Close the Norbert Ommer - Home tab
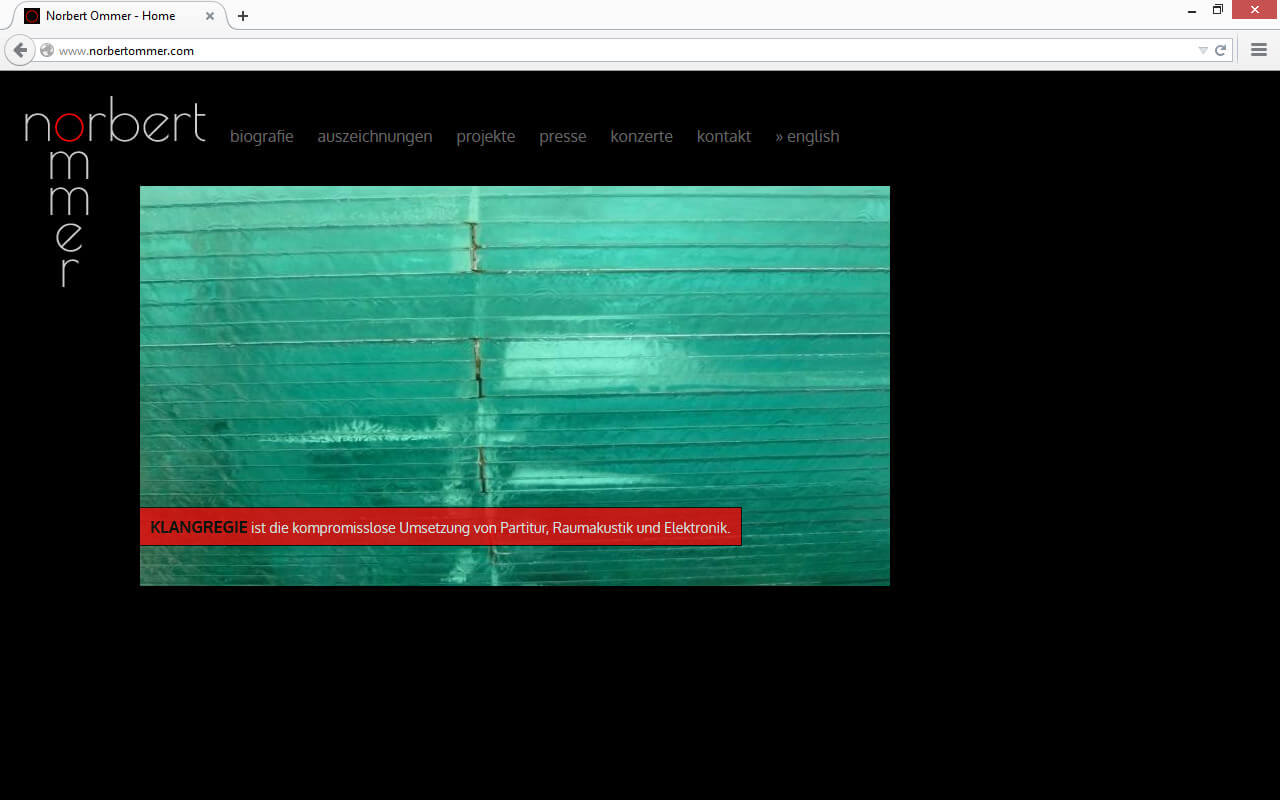 [209, 16]
